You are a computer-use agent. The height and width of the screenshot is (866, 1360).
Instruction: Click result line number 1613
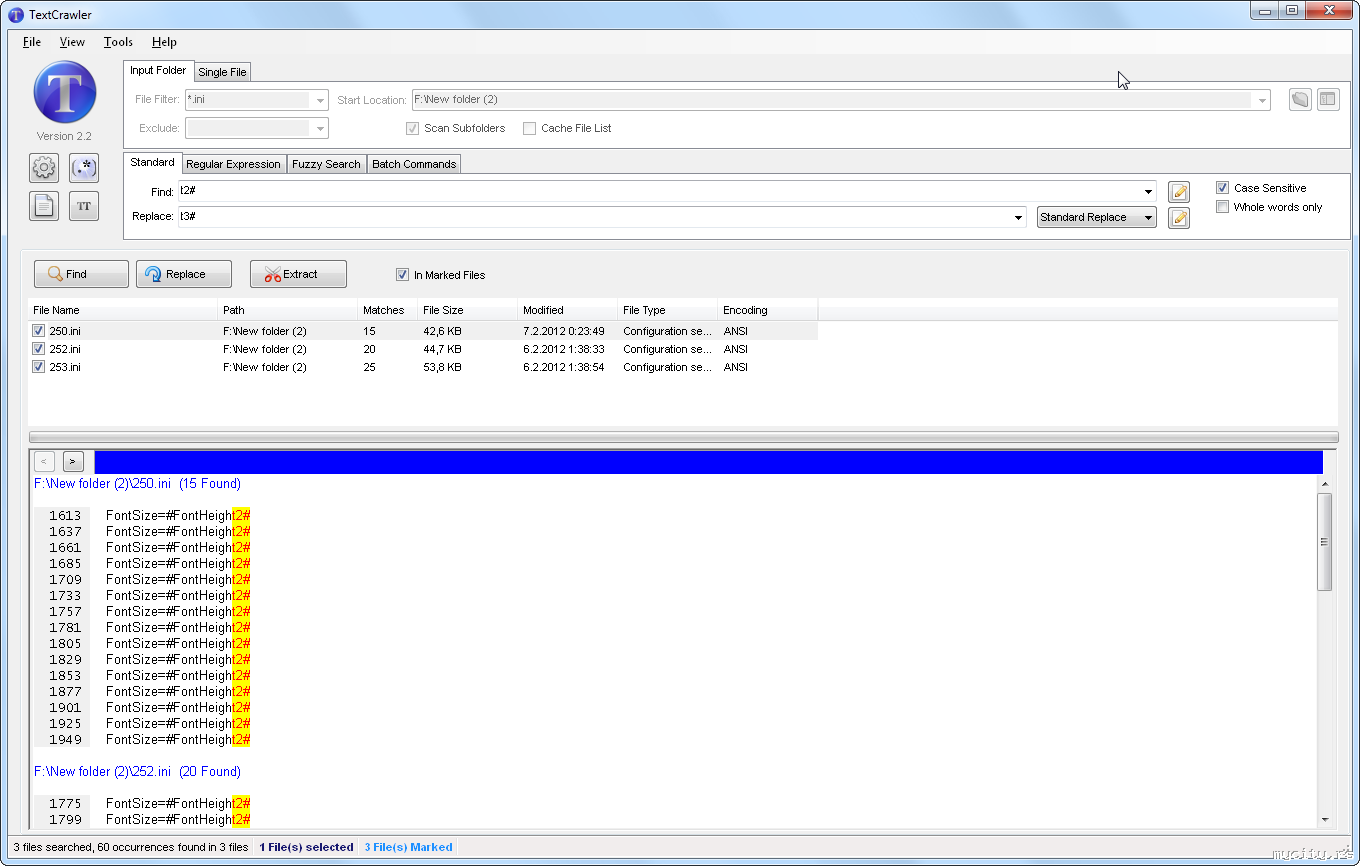(65, 516)
